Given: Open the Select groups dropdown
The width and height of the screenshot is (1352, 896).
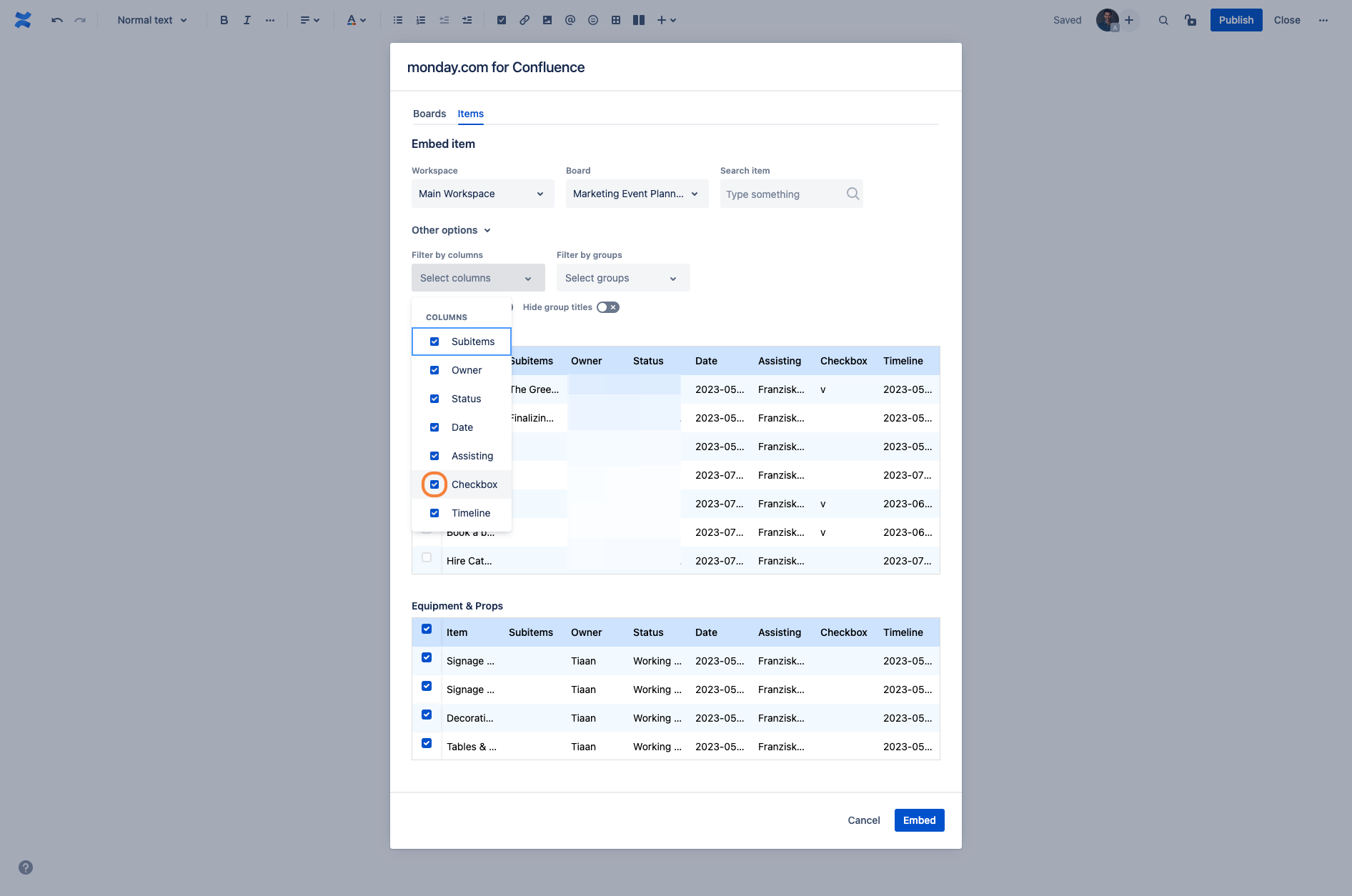Looking at the screenshot, I should click(x=622, y=278).
